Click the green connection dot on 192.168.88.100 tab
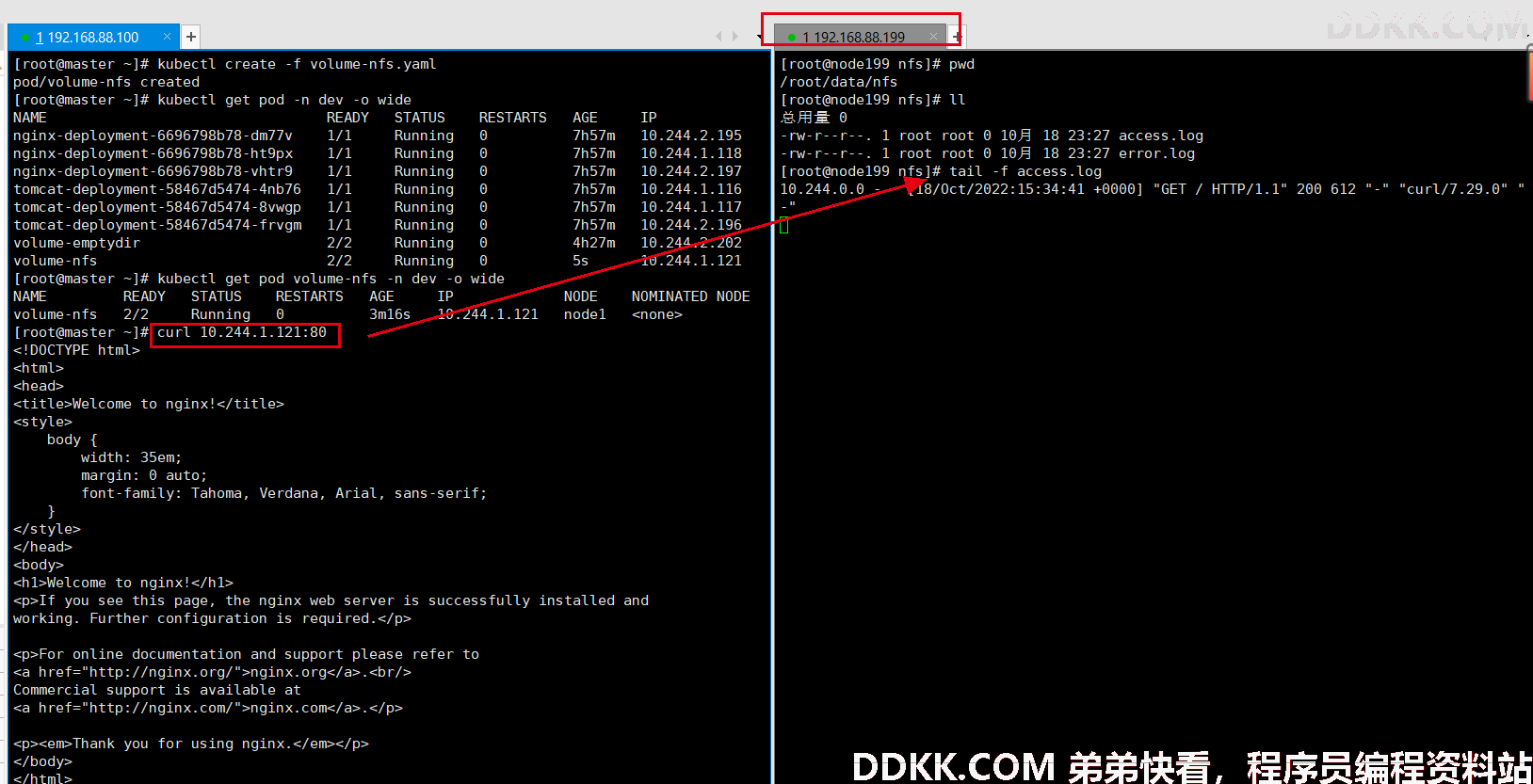1533x784 pixels. tap(25, 38)
